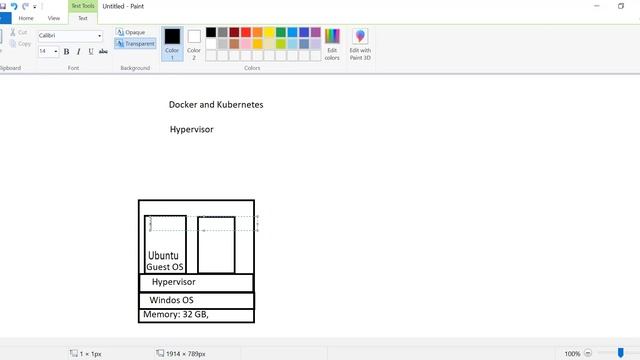The height and width of the screenshot is (360, 640).
Task: Pick the white color swatch
Action: coord(211,44)
